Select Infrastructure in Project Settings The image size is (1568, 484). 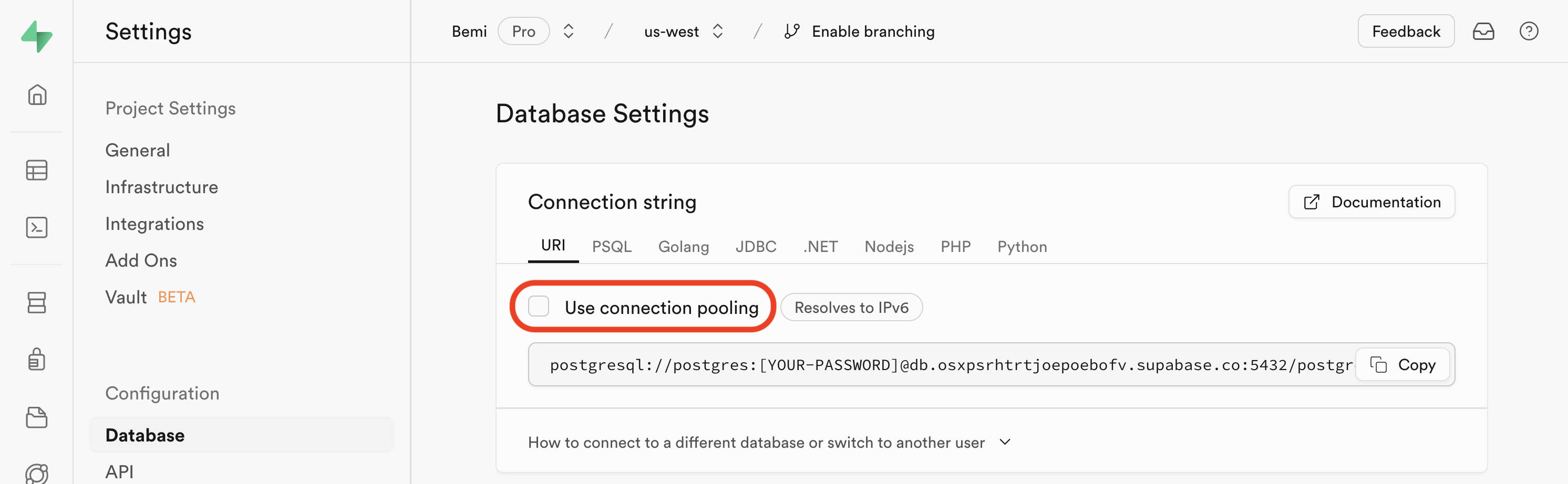point(161,187)
